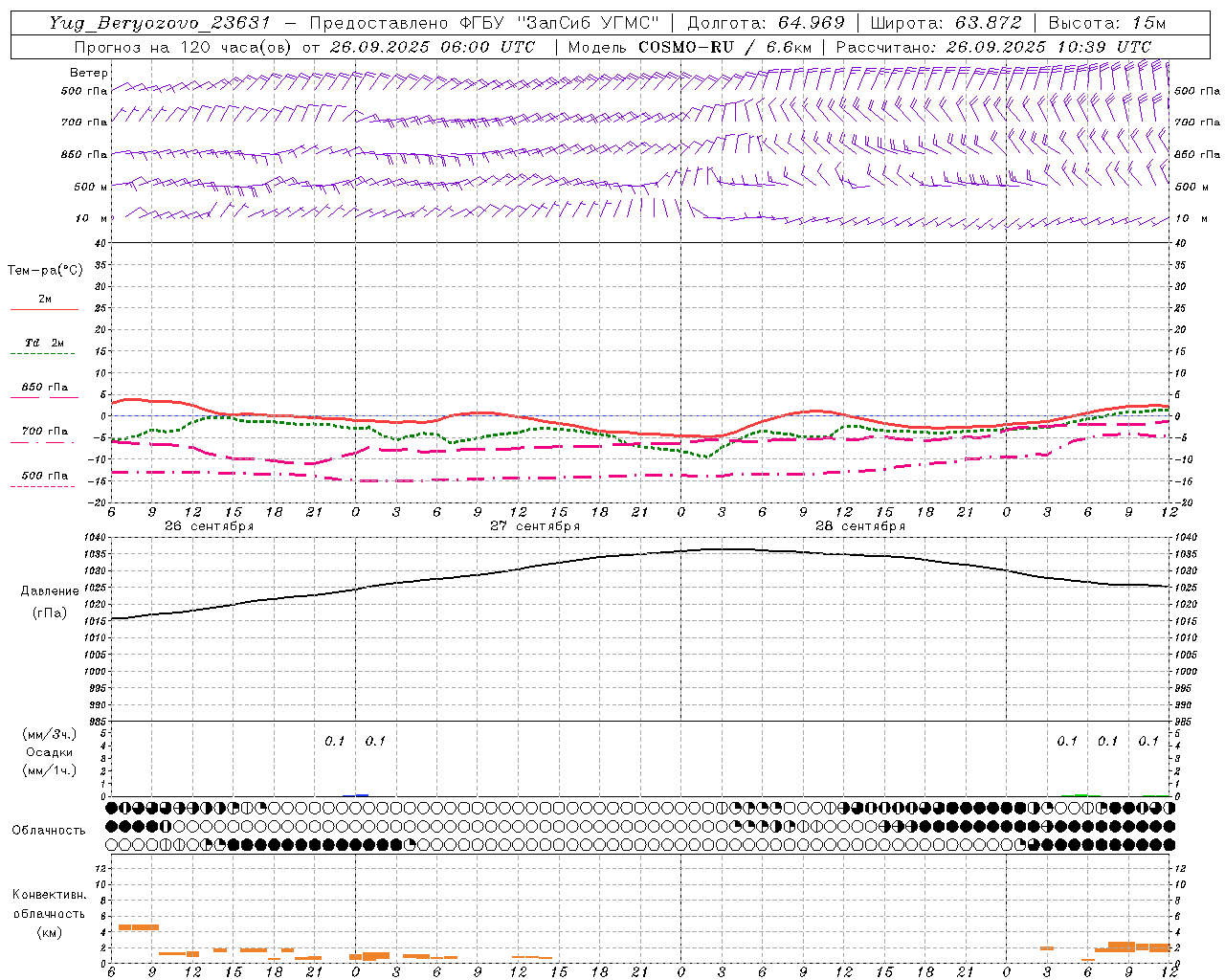The width and height of the screenshot is (1225, 980).
Task: Click the 26 сентября date label
Action: tap(209, 526)
